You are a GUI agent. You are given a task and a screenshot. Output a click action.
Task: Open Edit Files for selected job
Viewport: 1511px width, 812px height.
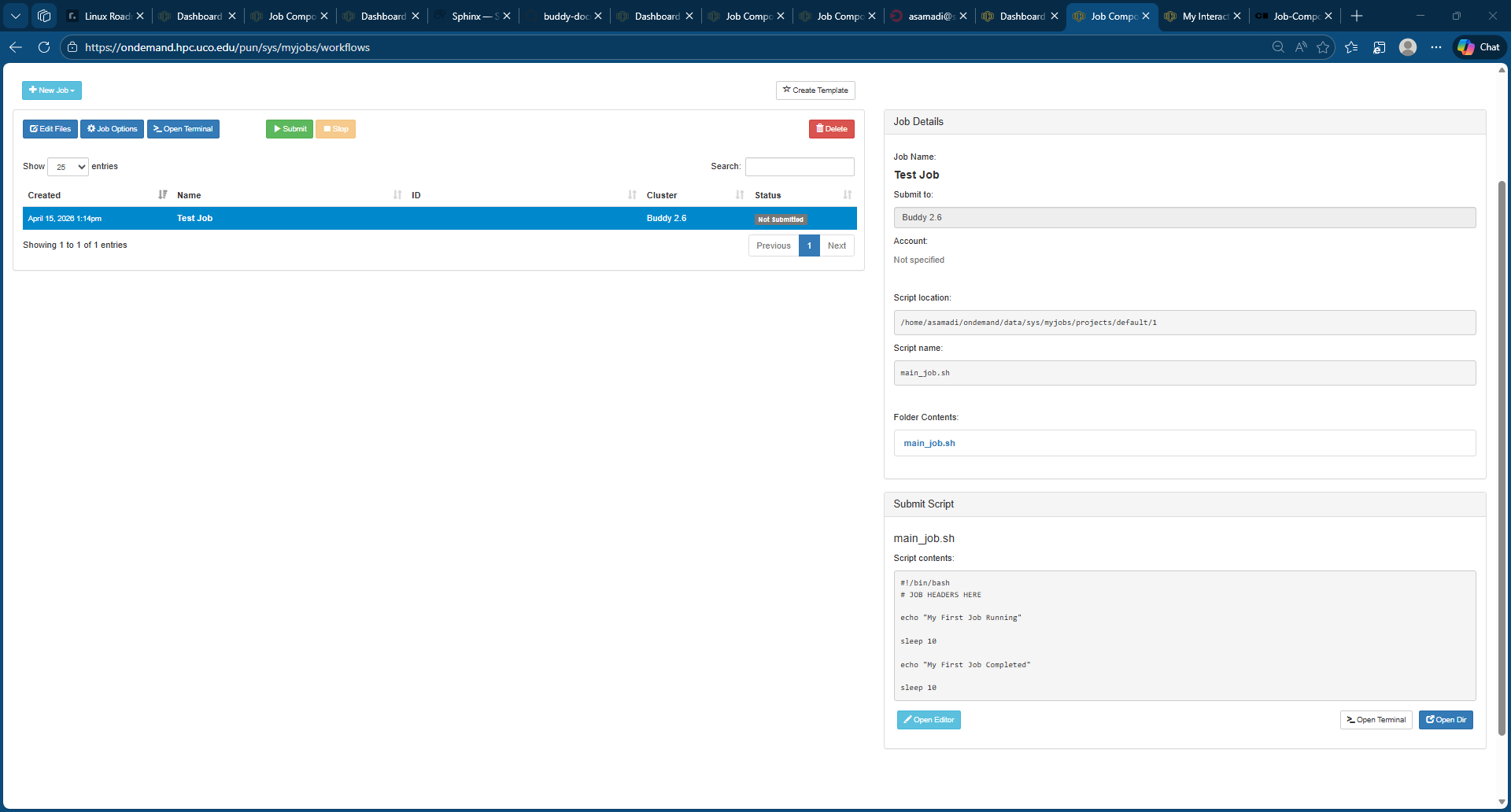point(50,129)
